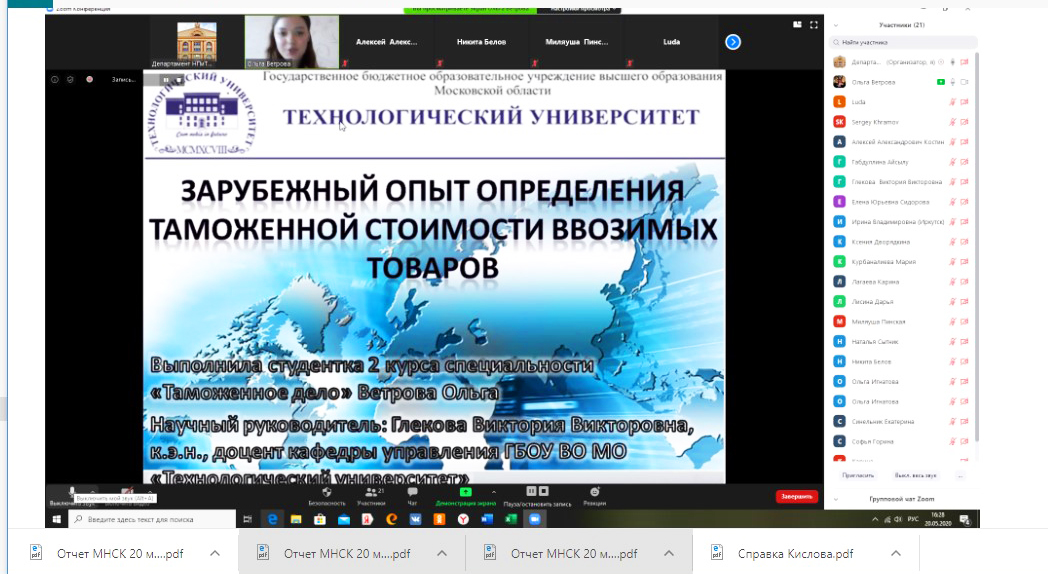The image size is (1048, 574).
Task: Collapse the Групповой чат Zoom section
Action: coord(835,499)
